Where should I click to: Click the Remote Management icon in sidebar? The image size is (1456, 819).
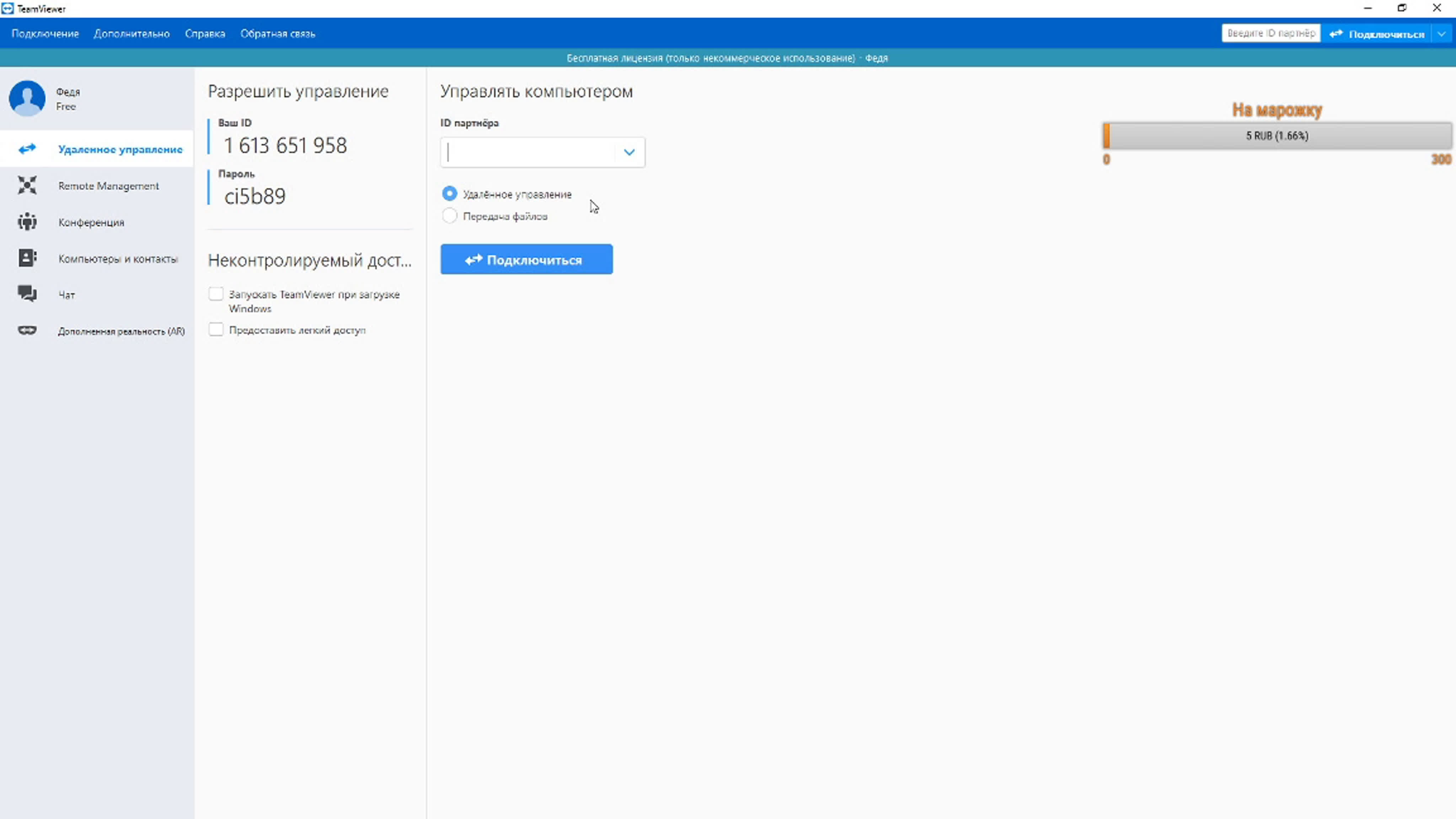[x=27, y=186]
